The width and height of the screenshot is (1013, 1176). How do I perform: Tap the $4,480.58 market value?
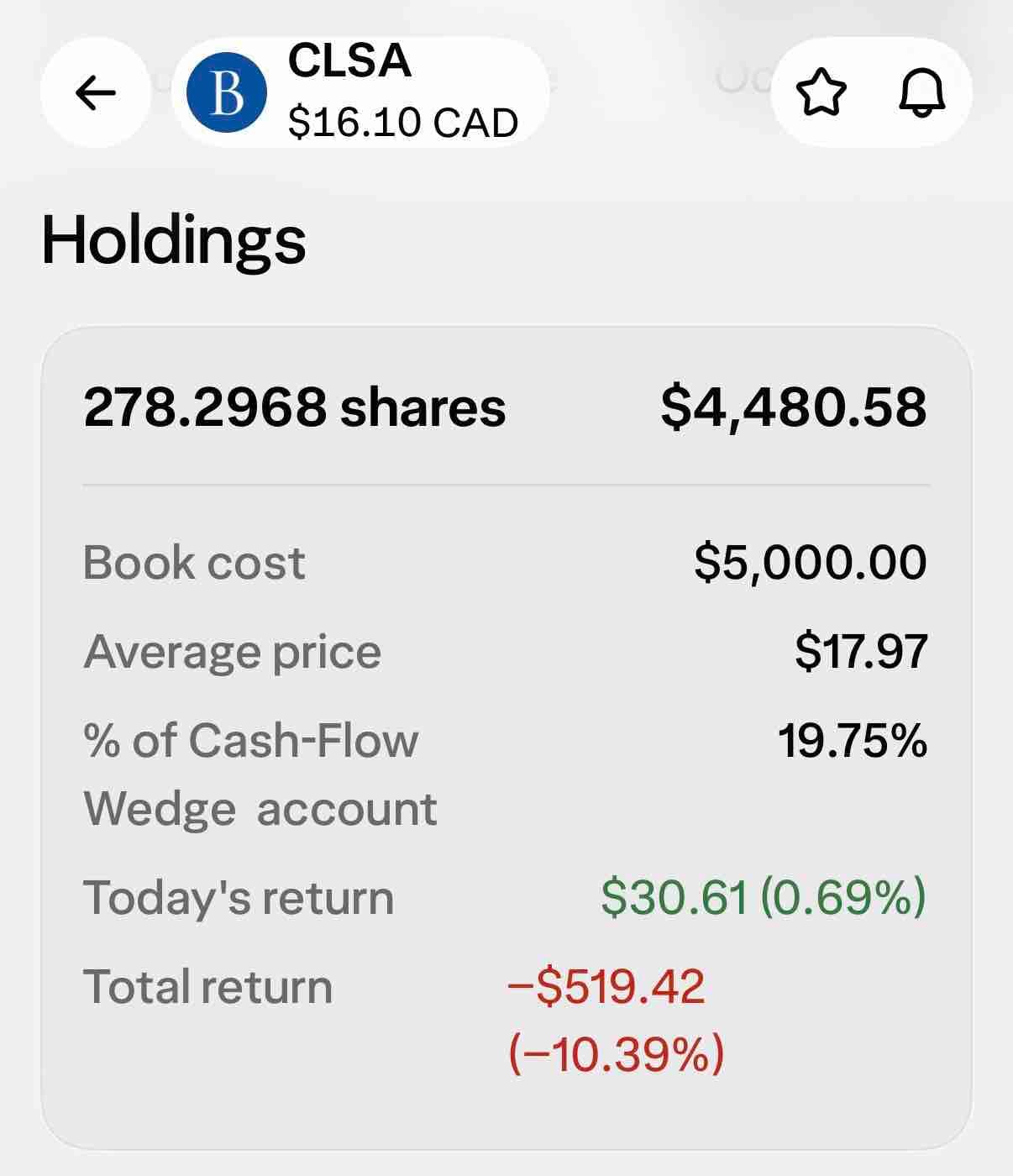(794, 407)
